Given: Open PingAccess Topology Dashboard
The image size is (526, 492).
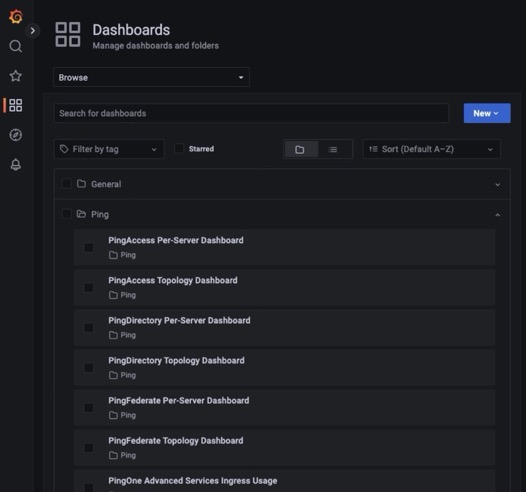Looking at the screenshot, I should coord(173,280).
